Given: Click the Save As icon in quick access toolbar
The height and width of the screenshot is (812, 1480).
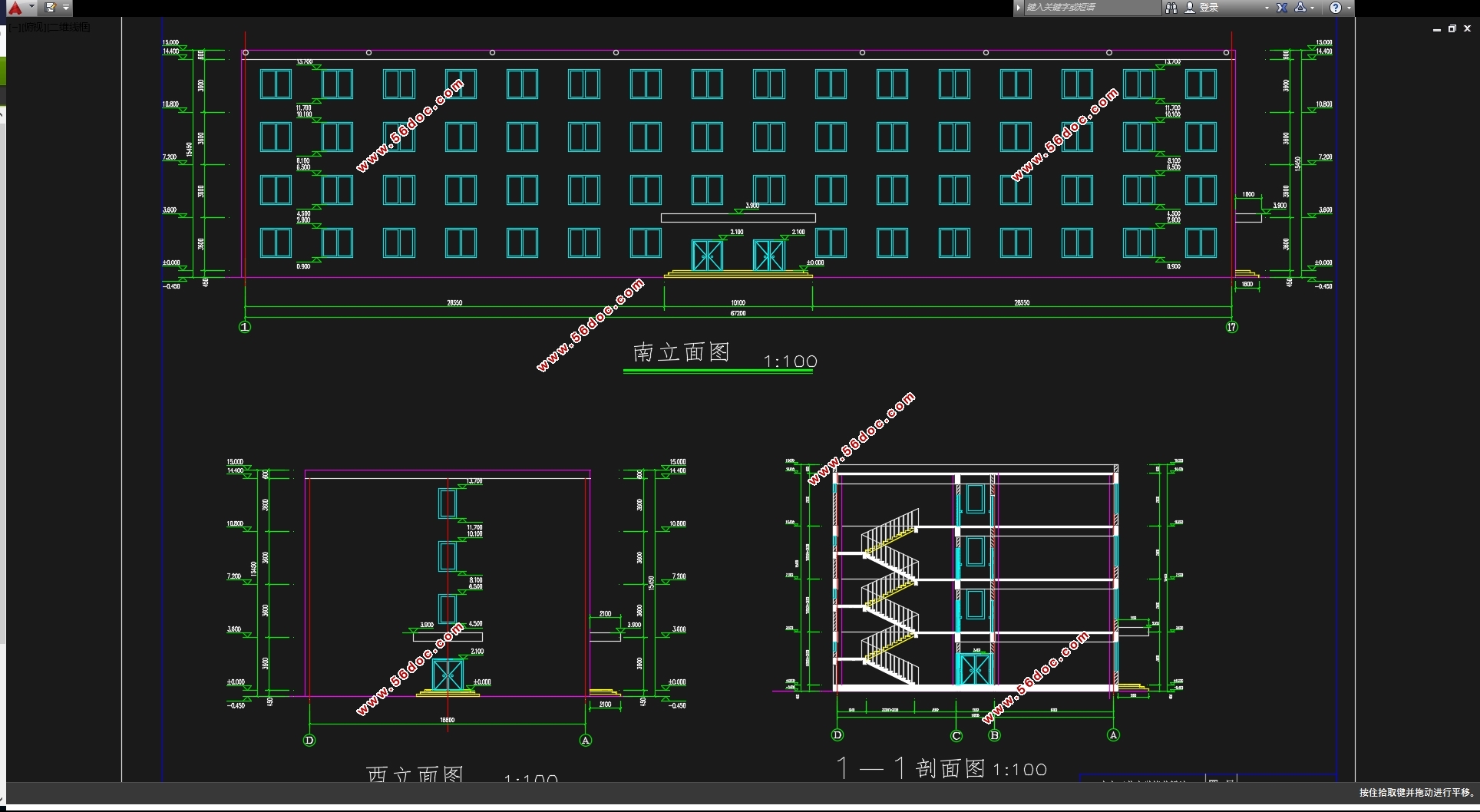Looking at the screenshot, I should 50,8.
